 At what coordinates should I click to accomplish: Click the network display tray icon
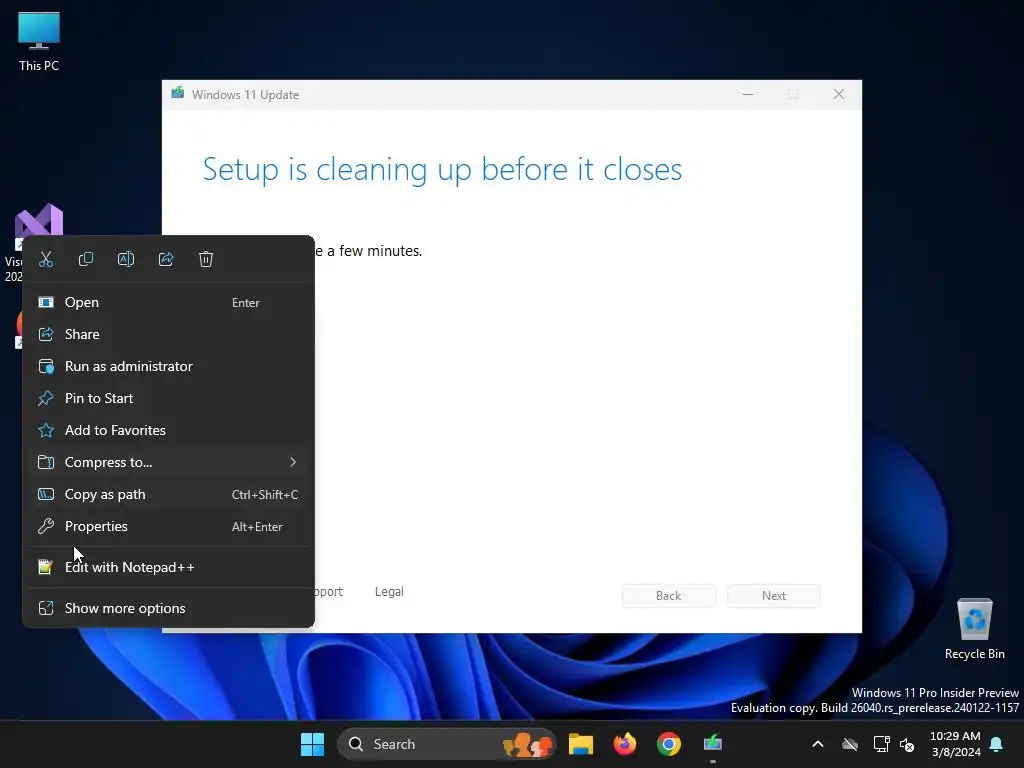(882, 744)
